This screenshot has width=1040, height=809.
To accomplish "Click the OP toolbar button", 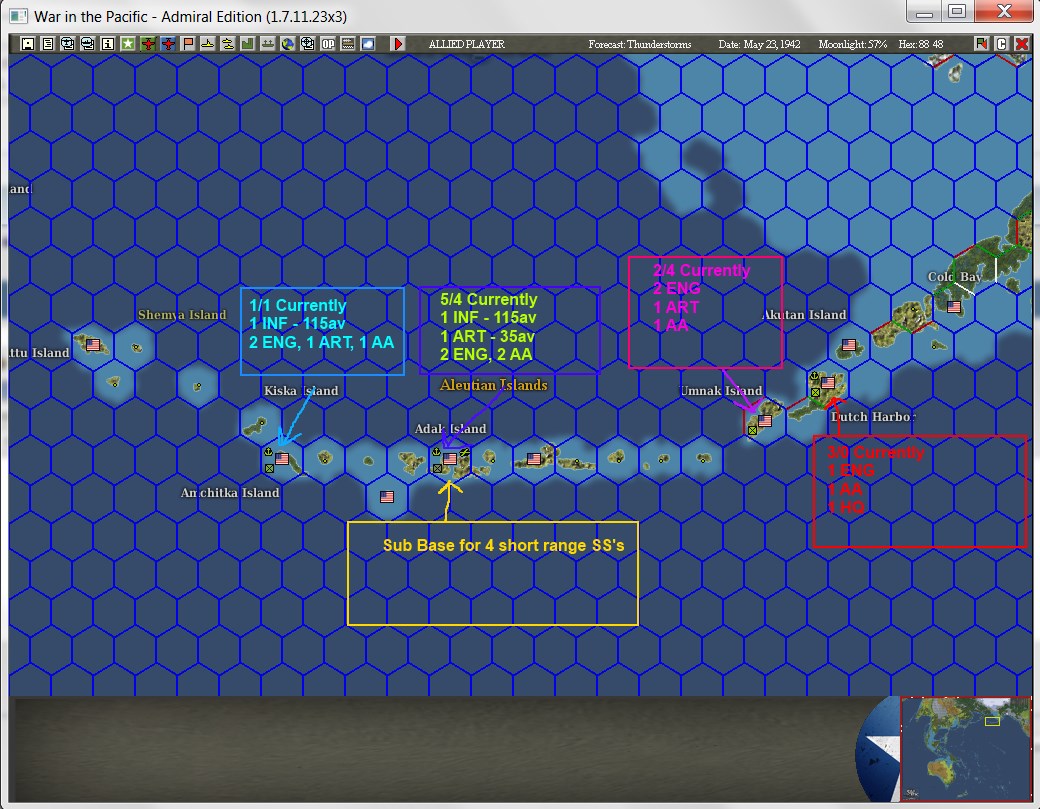I will click(328, 44).
